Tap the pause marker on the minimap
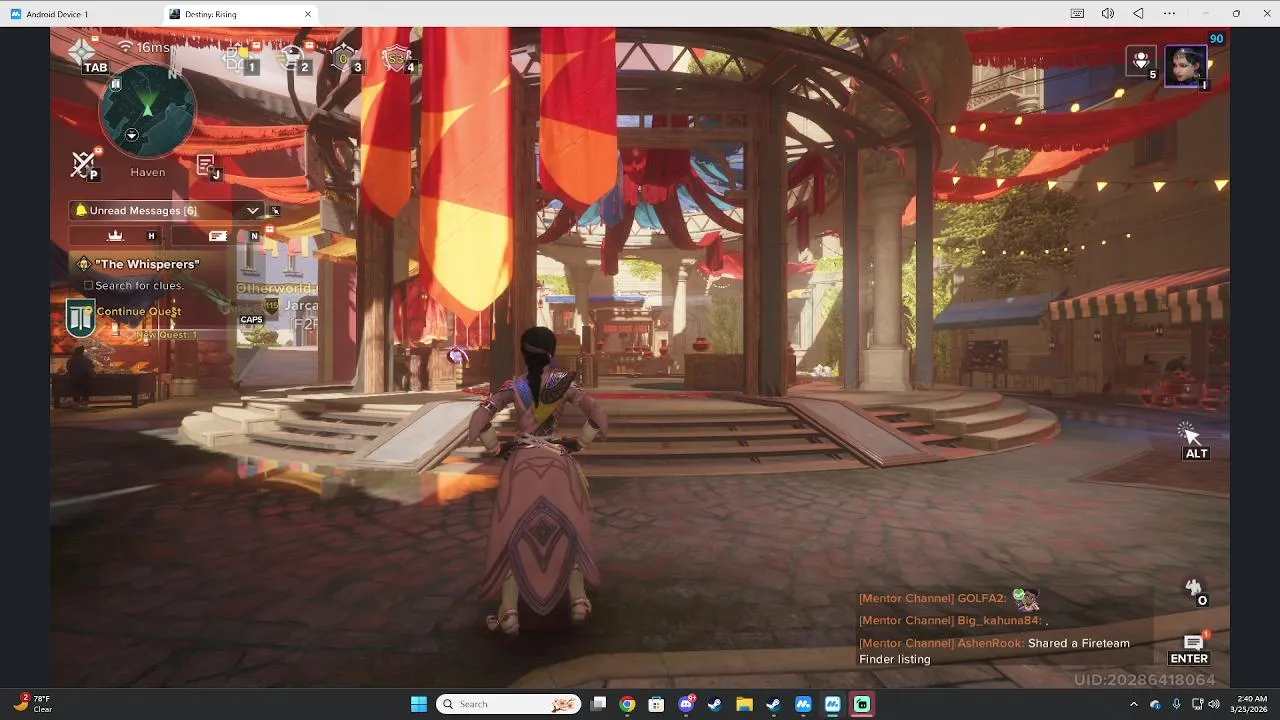 (x=115, y=85)
